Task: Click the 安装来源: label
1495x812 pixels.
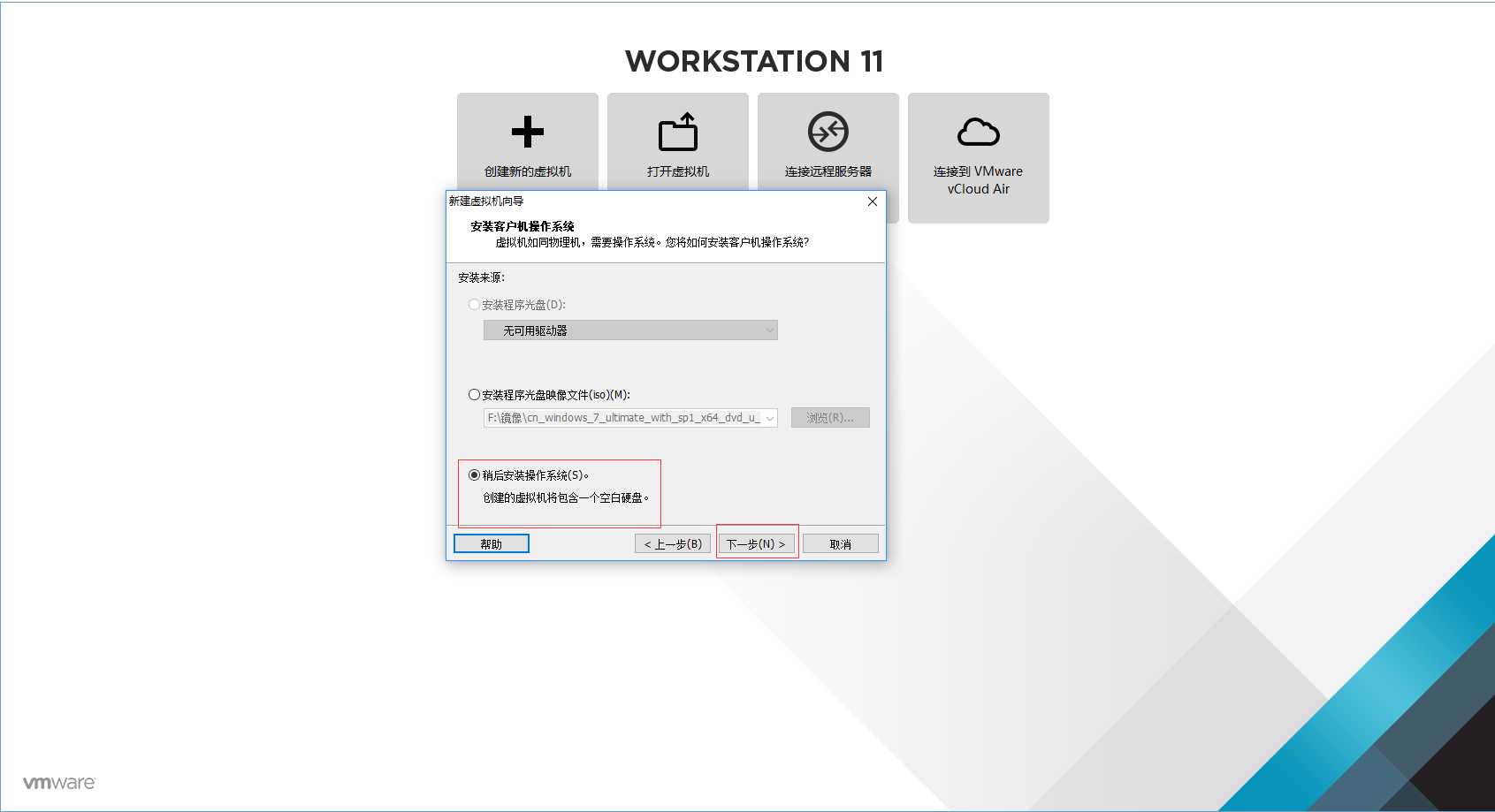Action: pyautogui.click(x=482, y=277)
